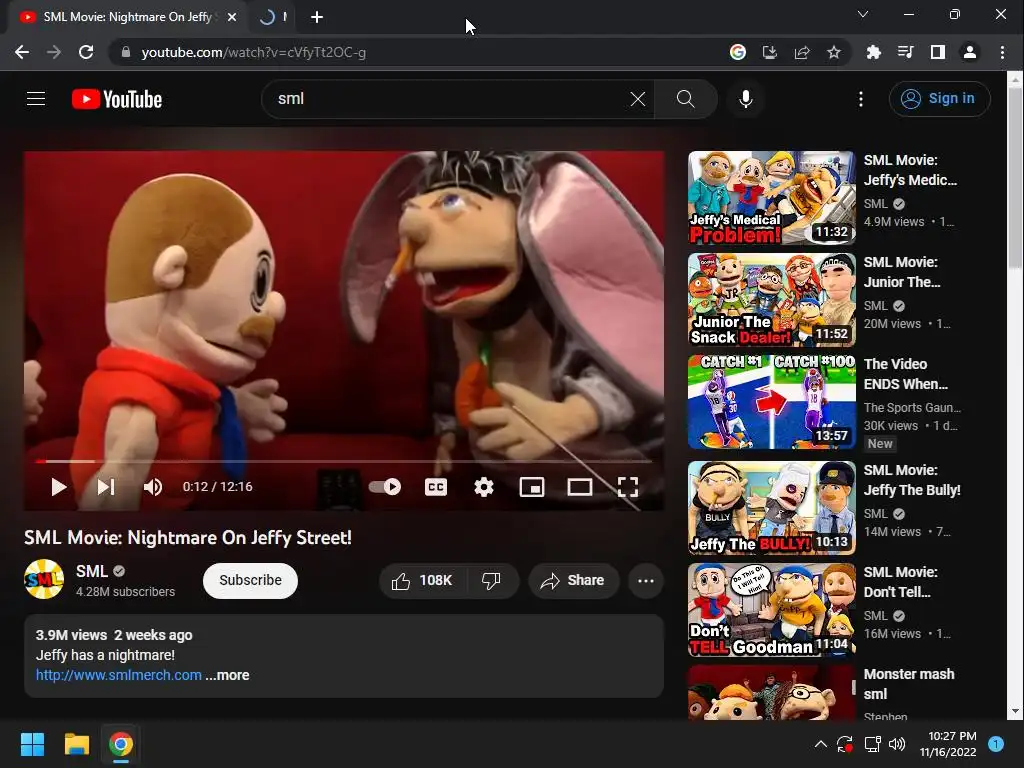Show hidden system tray icons
1024x768 pixels.
tap(821, 744)
